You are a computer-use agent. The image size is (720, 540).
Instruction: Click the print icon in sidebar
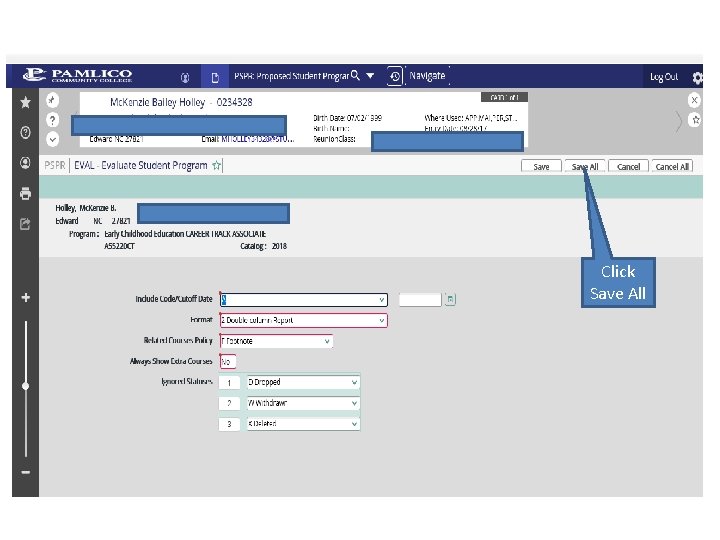(26, 193)
